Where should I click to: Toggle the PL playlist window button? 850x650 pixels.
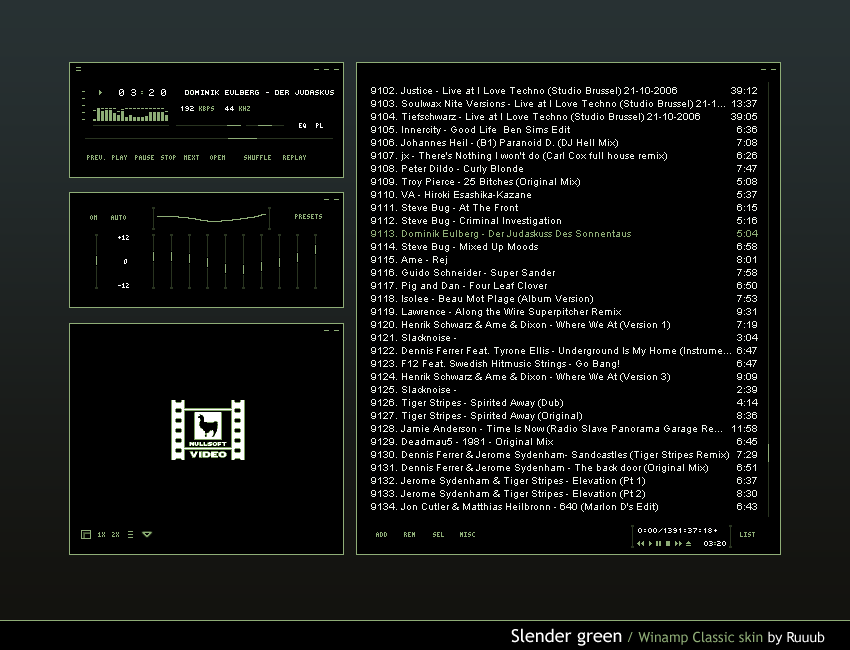319,126
